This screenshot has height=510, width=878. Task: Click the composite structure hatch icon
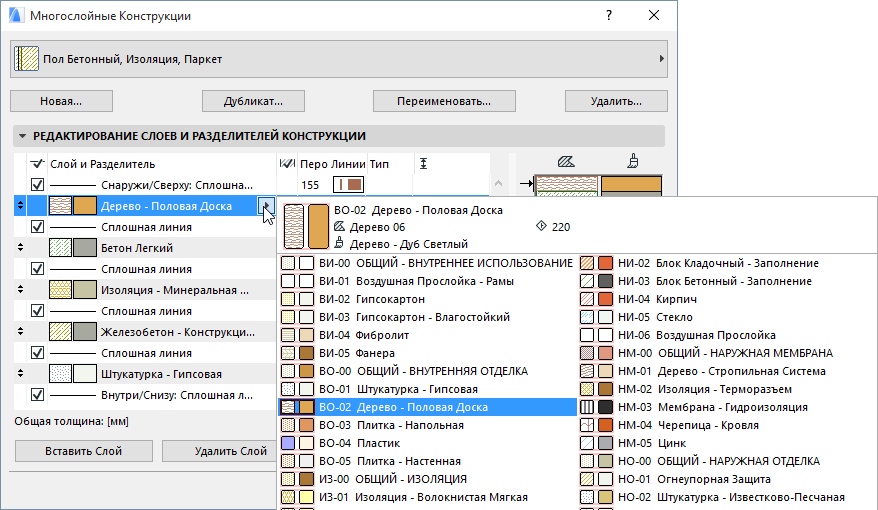tap(27, 59)
